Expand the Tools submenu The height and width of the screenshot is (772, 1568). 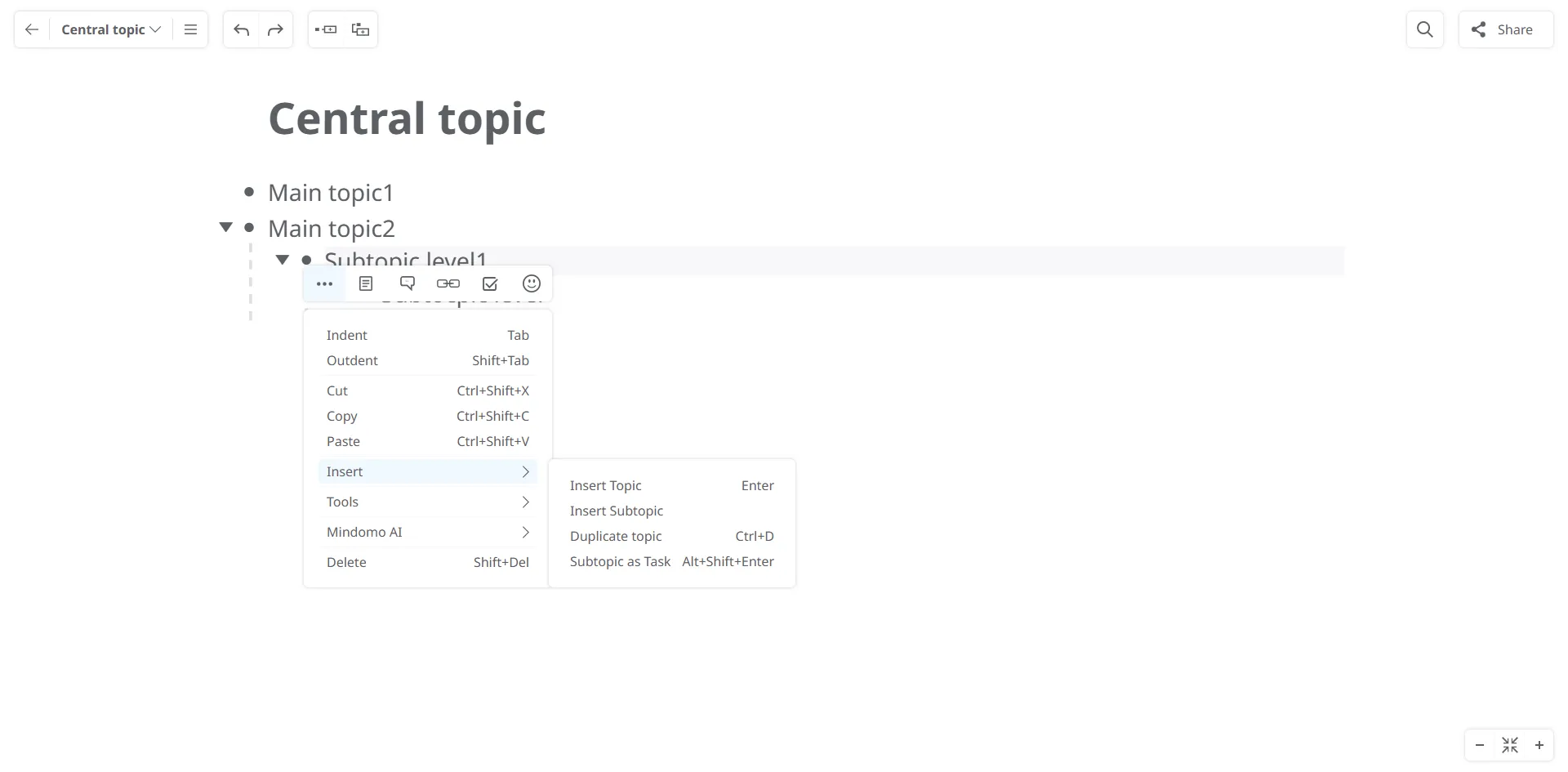click(x=427, y=502)
